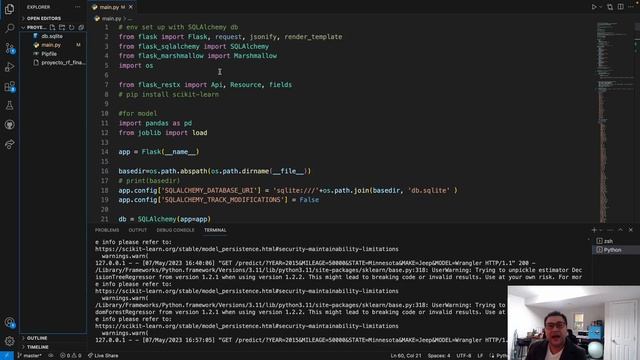
Task: Create a new terminal with the plus icon
Action: (594, 230)
